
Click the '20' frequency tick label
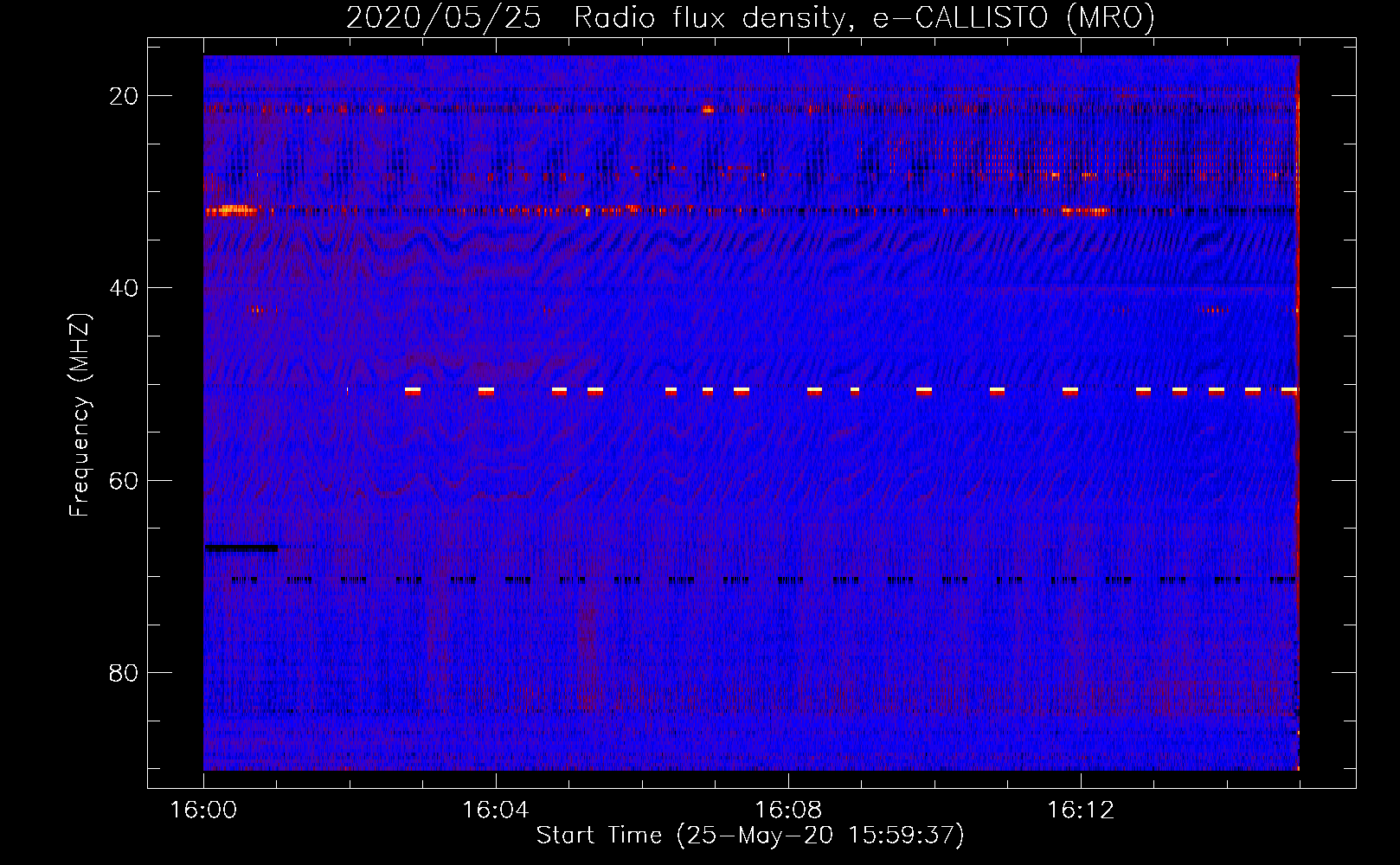point(124,96)
